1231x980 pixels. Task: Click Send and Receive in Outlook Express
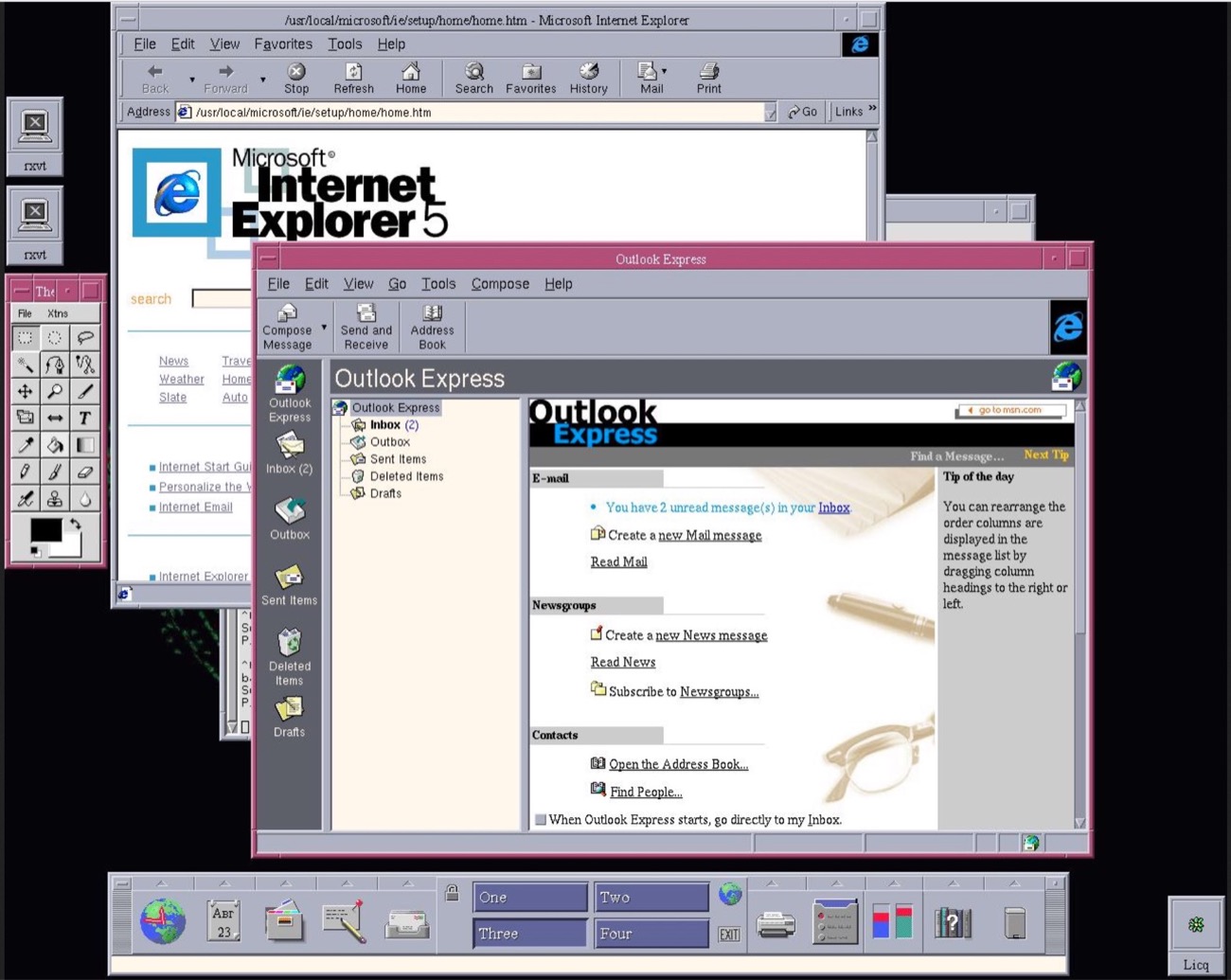coord(366,327)
